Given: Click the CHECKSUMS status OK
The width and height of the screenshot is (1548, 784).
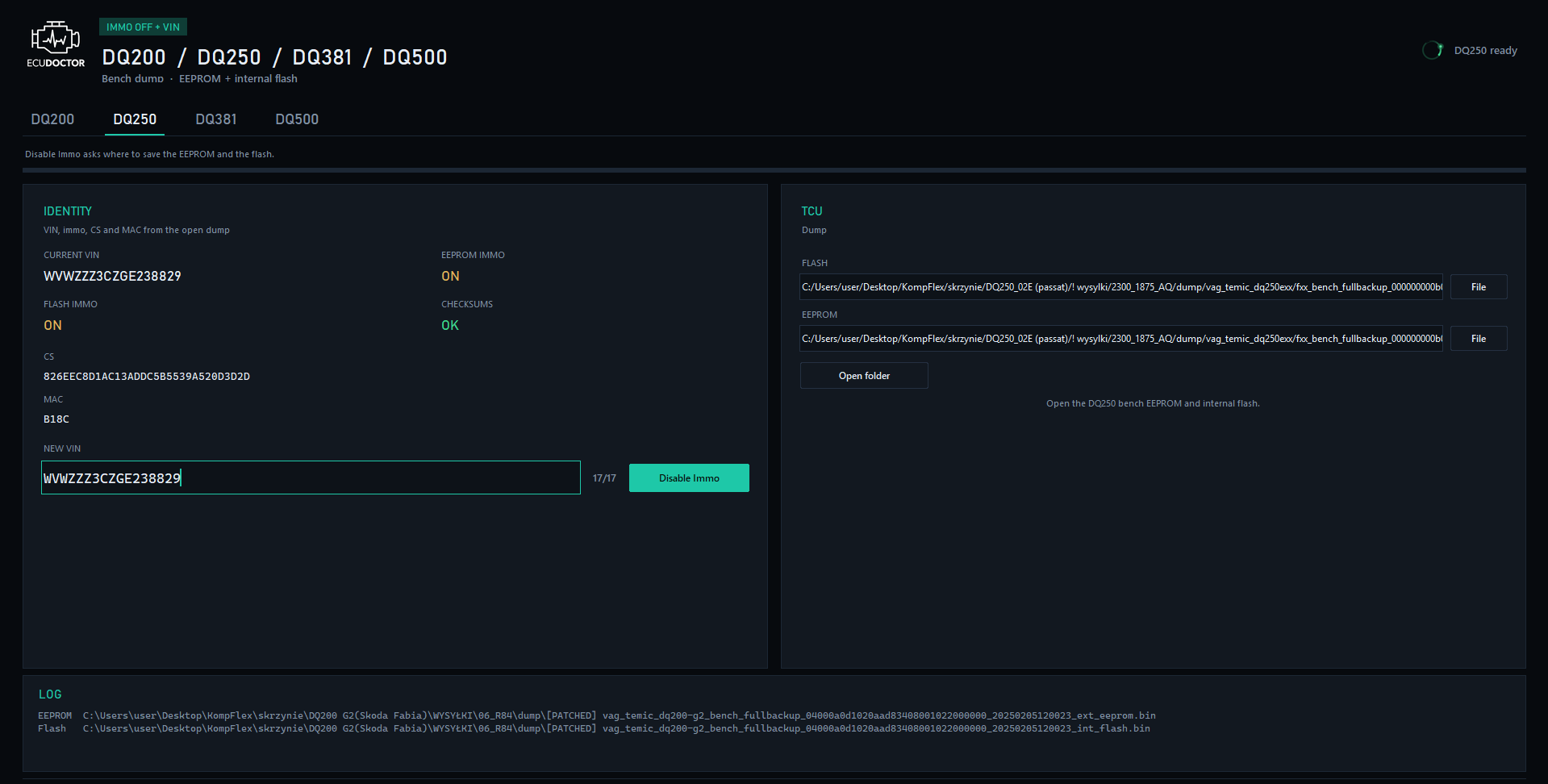Looking at the screenshot, I should click(450, 325).
